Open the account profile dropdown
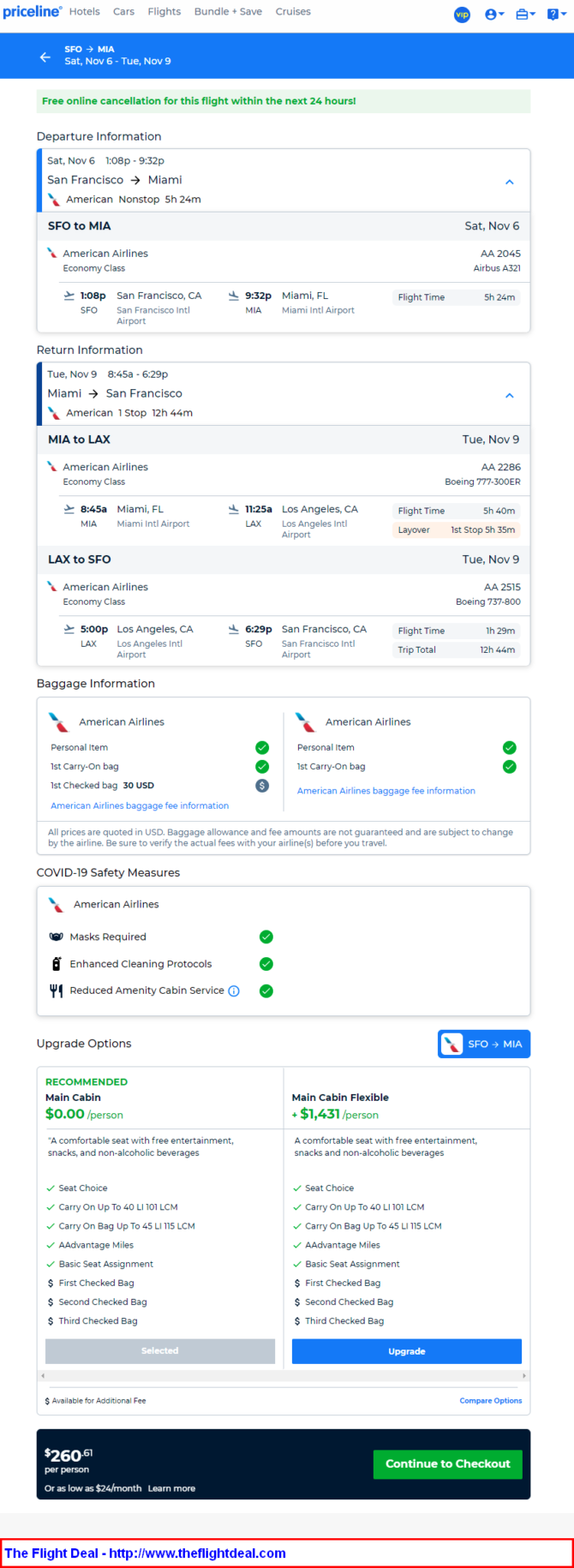This screenshot has width=574, height=1568. pyautogui.click(x=494, y=15)
